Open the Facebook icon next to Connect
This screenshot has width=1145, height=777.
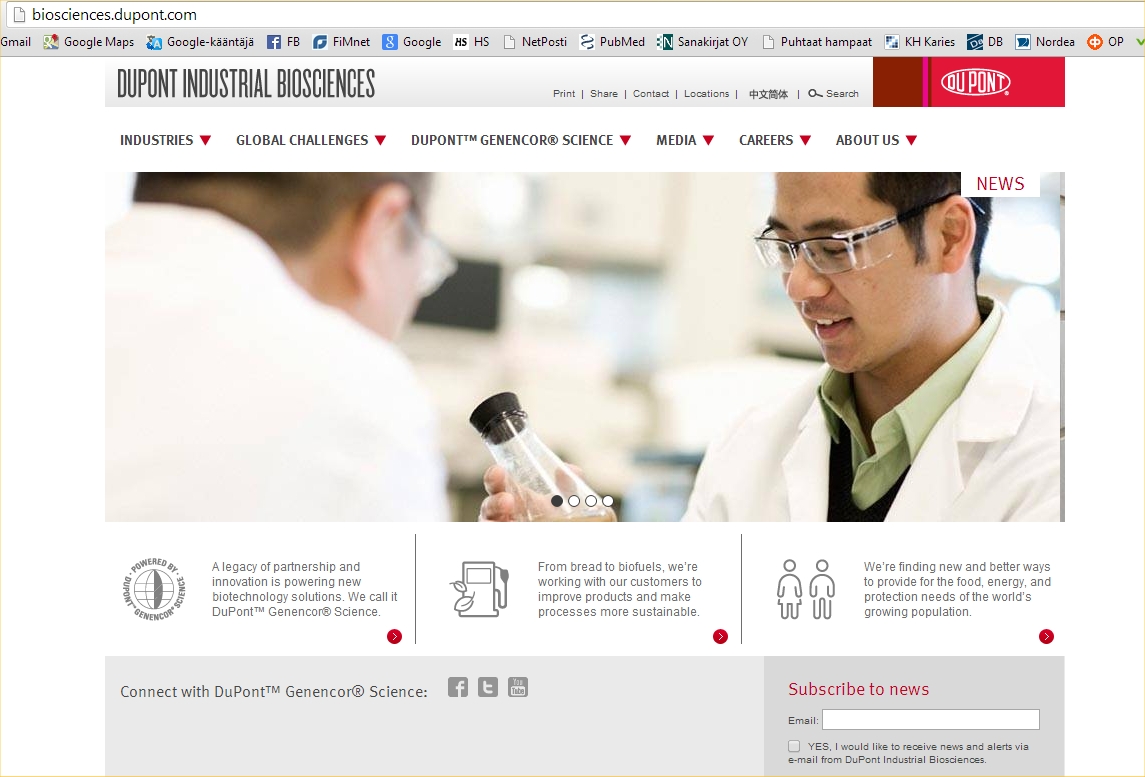[458, 687]
